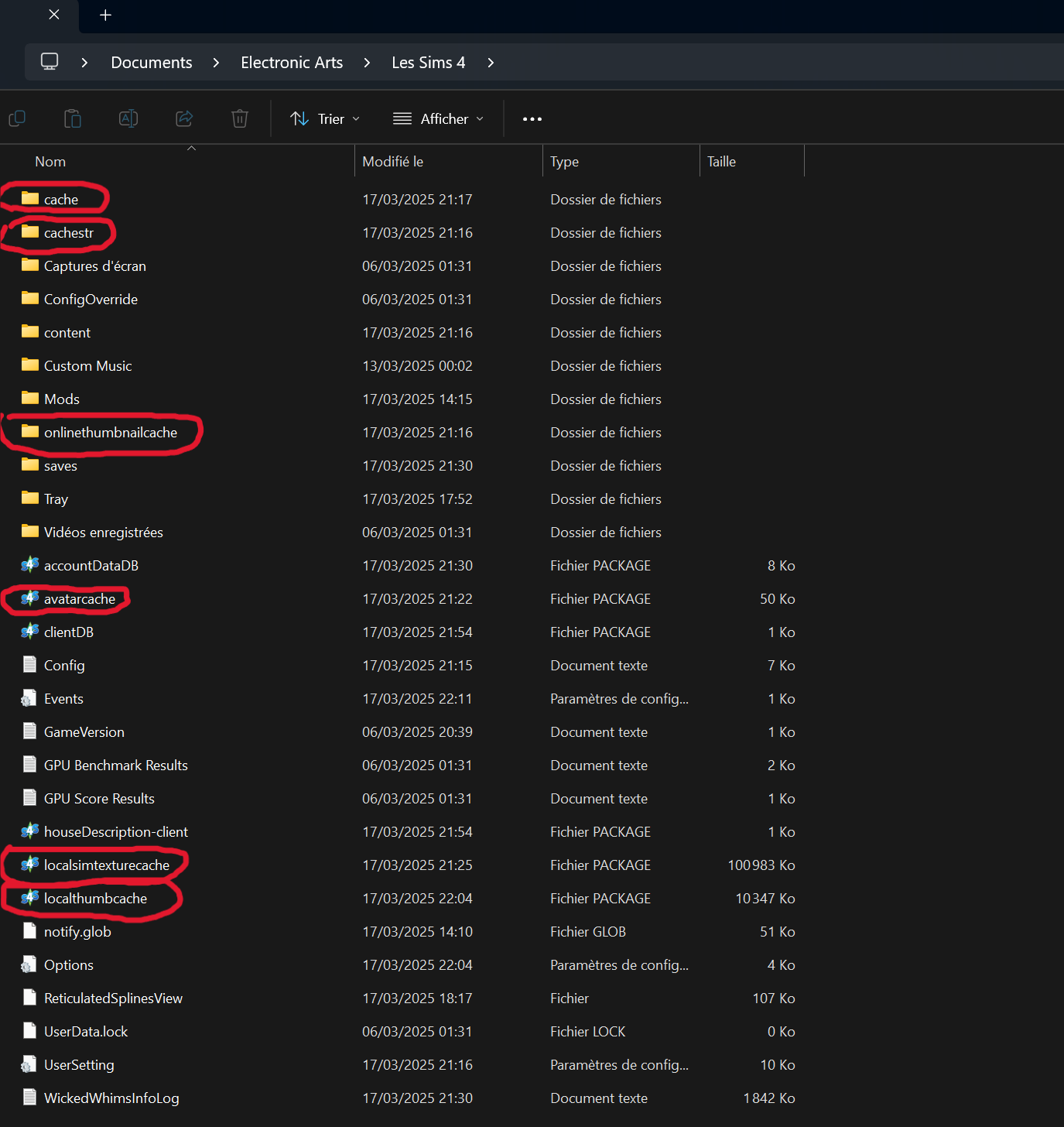Click the localsimtexturecache package icon

coord(30,865)
